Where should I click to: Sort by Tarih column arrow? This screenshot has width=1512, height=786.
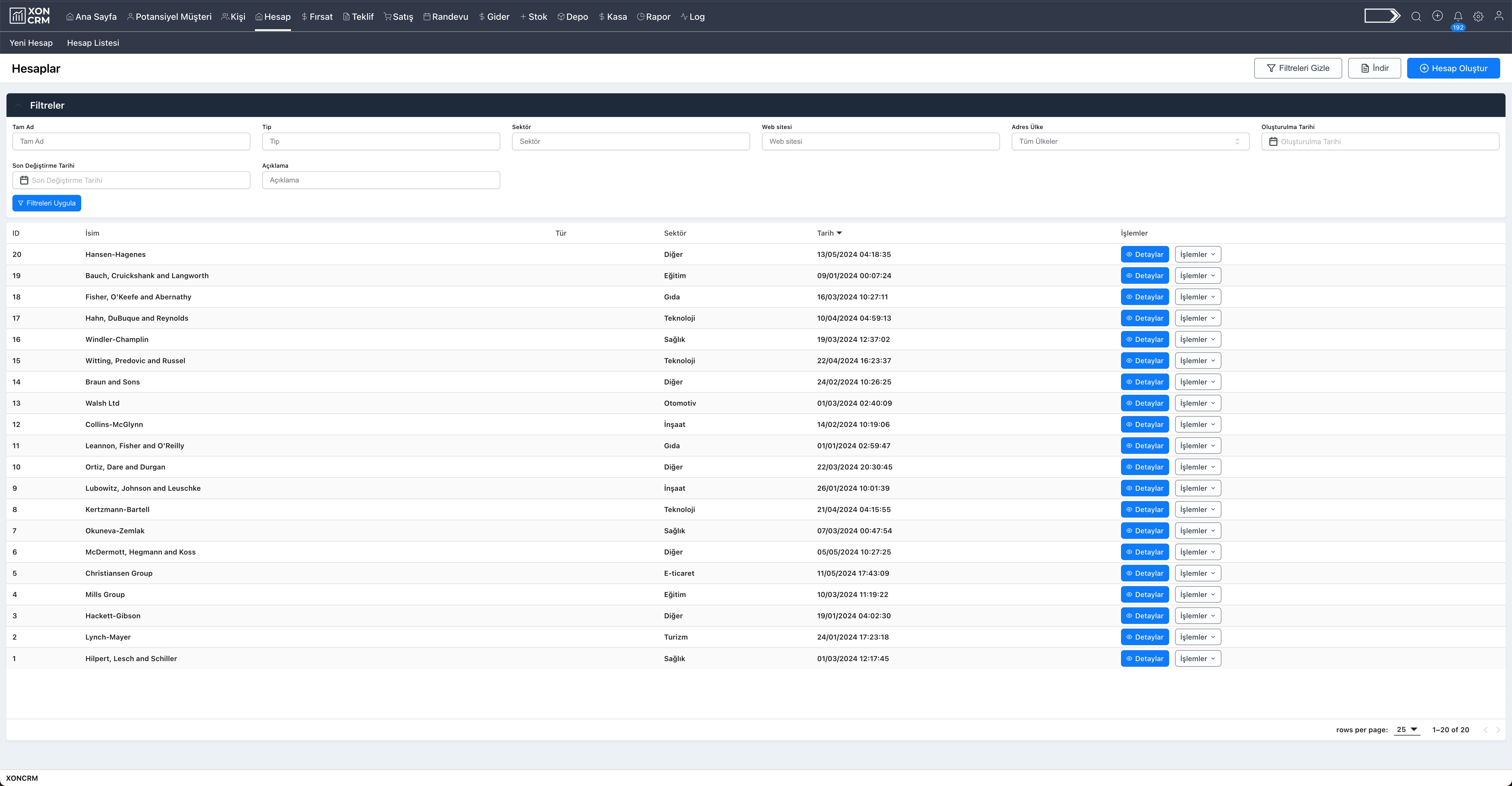pos(839,233)
